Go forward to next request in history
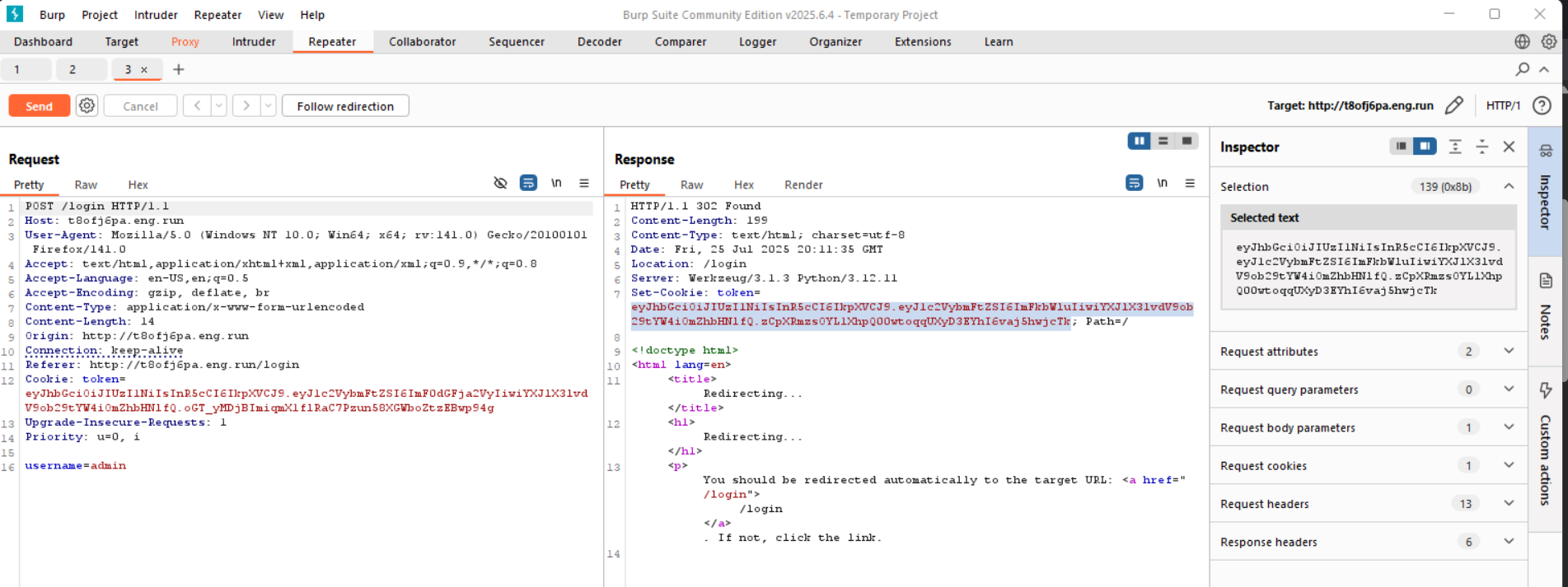 point(246,105)
